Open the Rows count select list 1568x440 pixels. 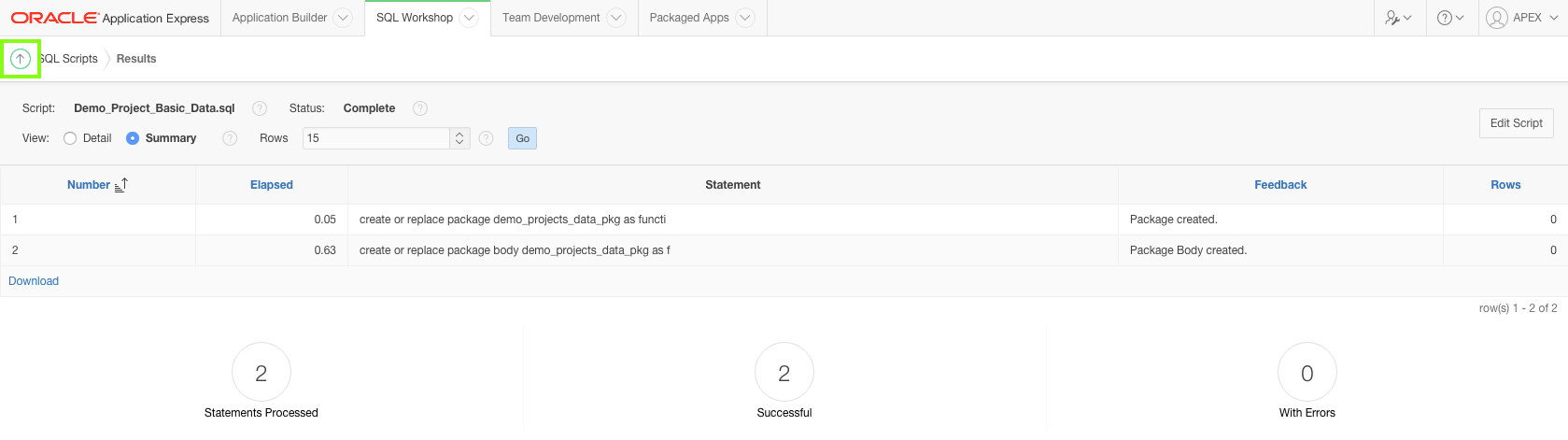coord(386,138)
